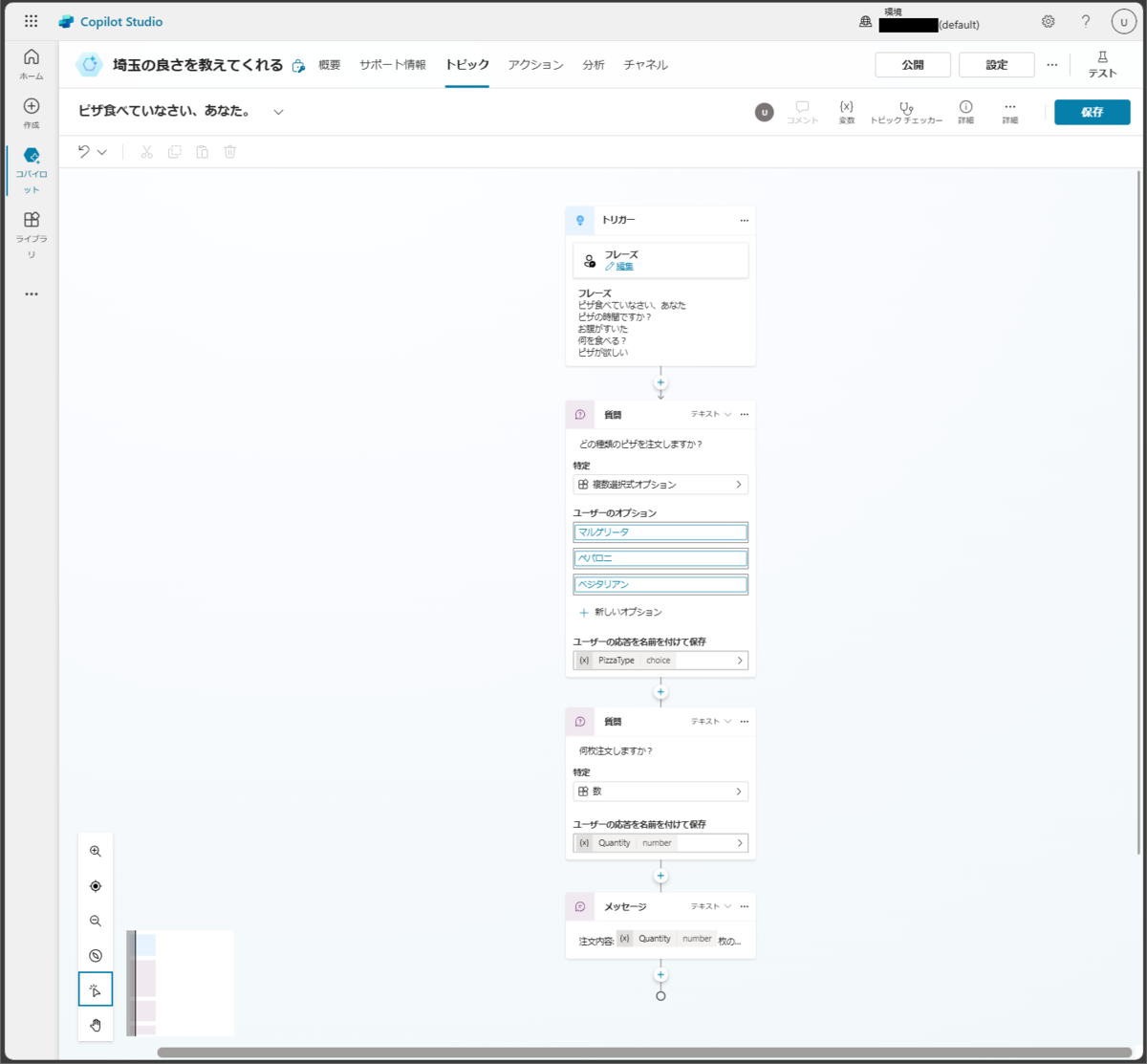The width and height of the screenshot is (1147, 1064).
Task: Open the quantity question's テキスト dropdown
Action: 711,721
